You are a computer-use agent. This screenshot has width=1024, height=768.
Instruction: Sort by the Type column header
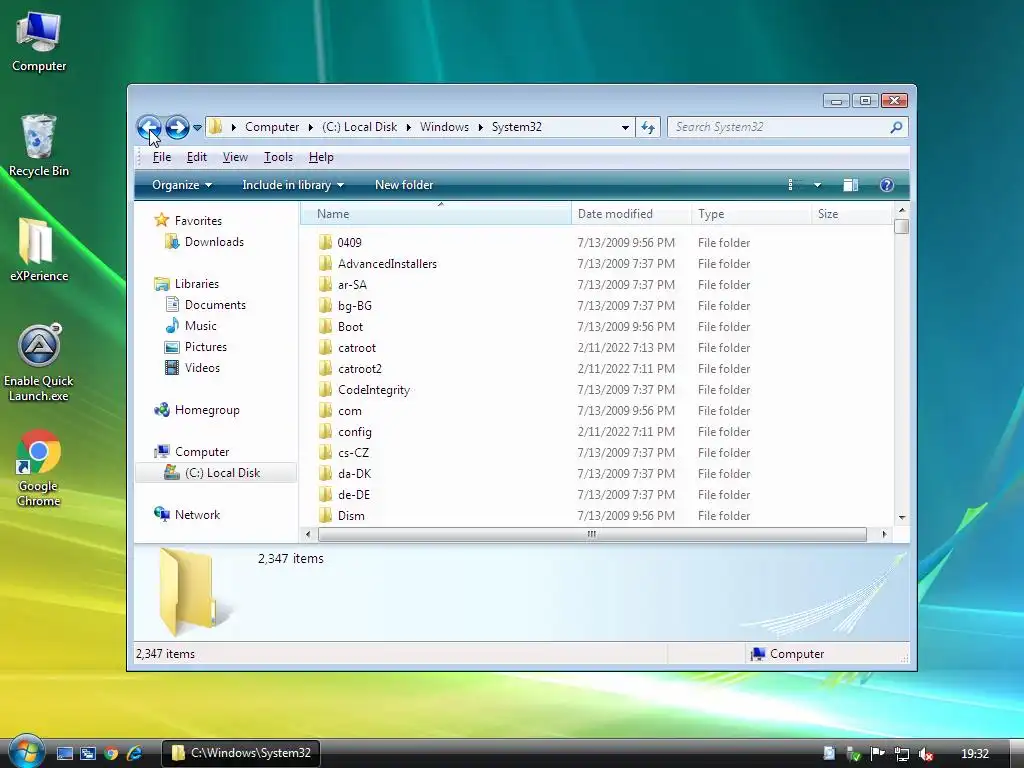[751, 214]
